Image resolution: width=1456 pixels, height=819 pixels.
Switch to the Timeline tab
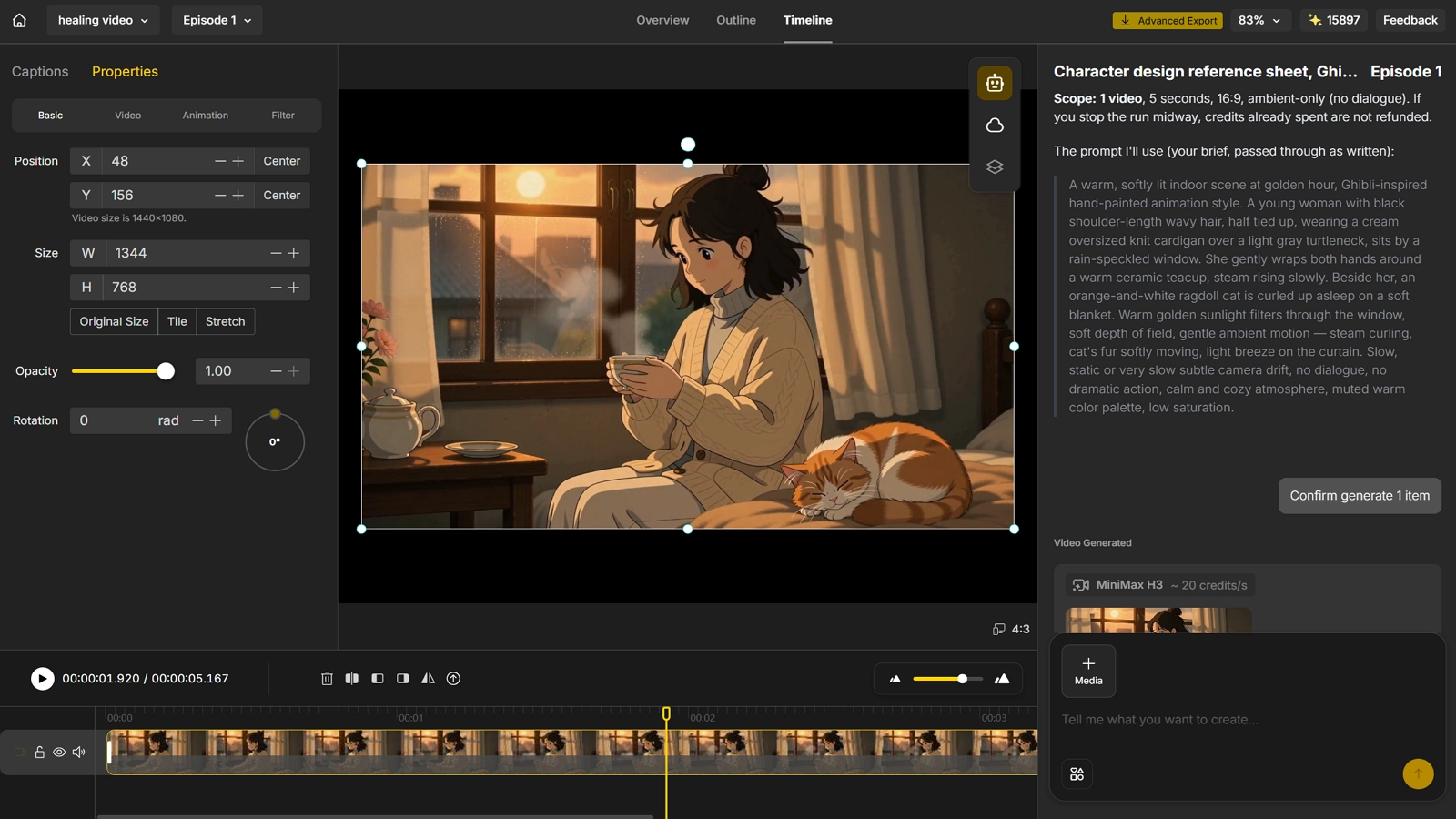point(808,20)
